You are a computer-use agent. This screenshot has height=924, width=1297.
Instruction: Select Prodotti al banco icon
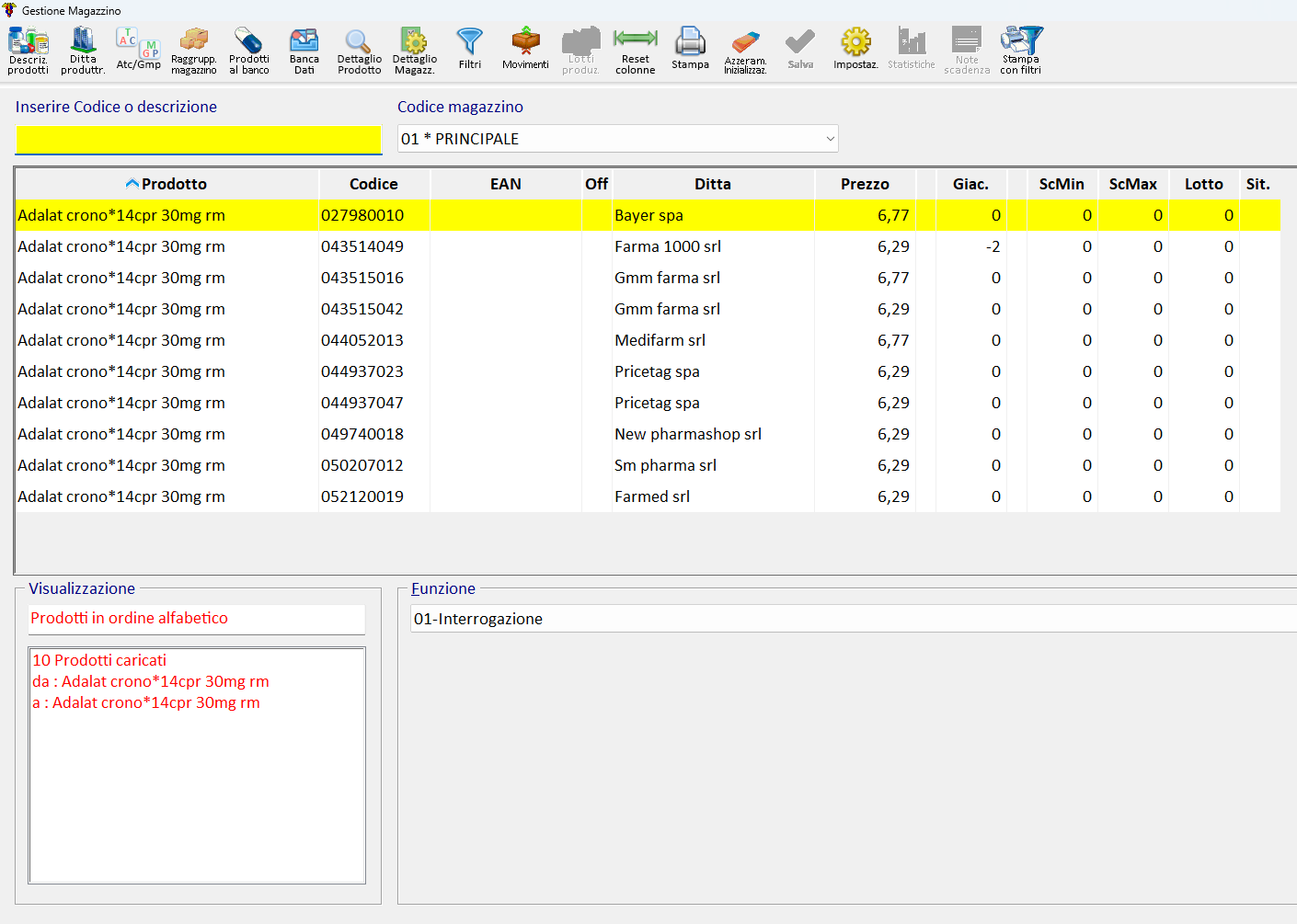coord(249,51)
